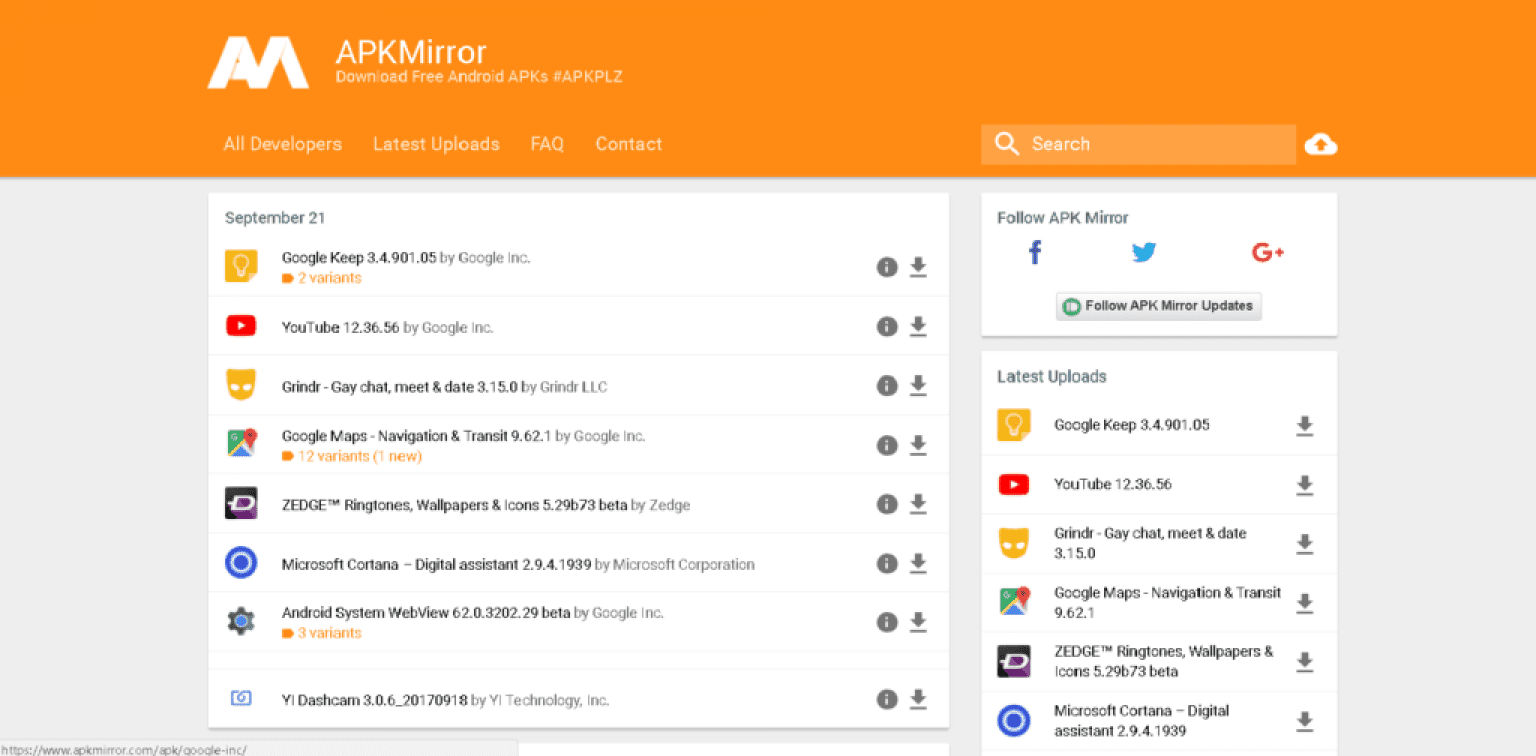Open APK Mirror Facebook page icon
The image size is (1536, 756).
click(1035, 253)
